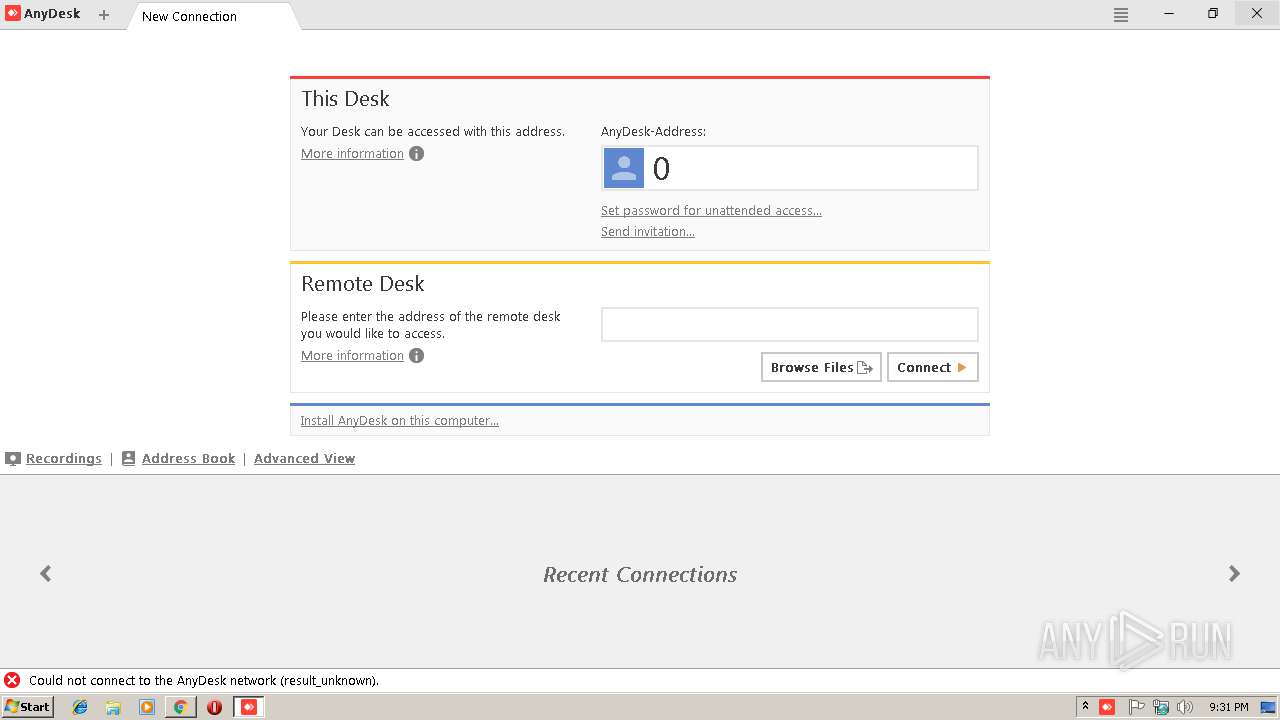The width and height of the screenshot is (1280, 720).
Task: Click info icon next to Remote Desk More information
Action: coord(417,356)
